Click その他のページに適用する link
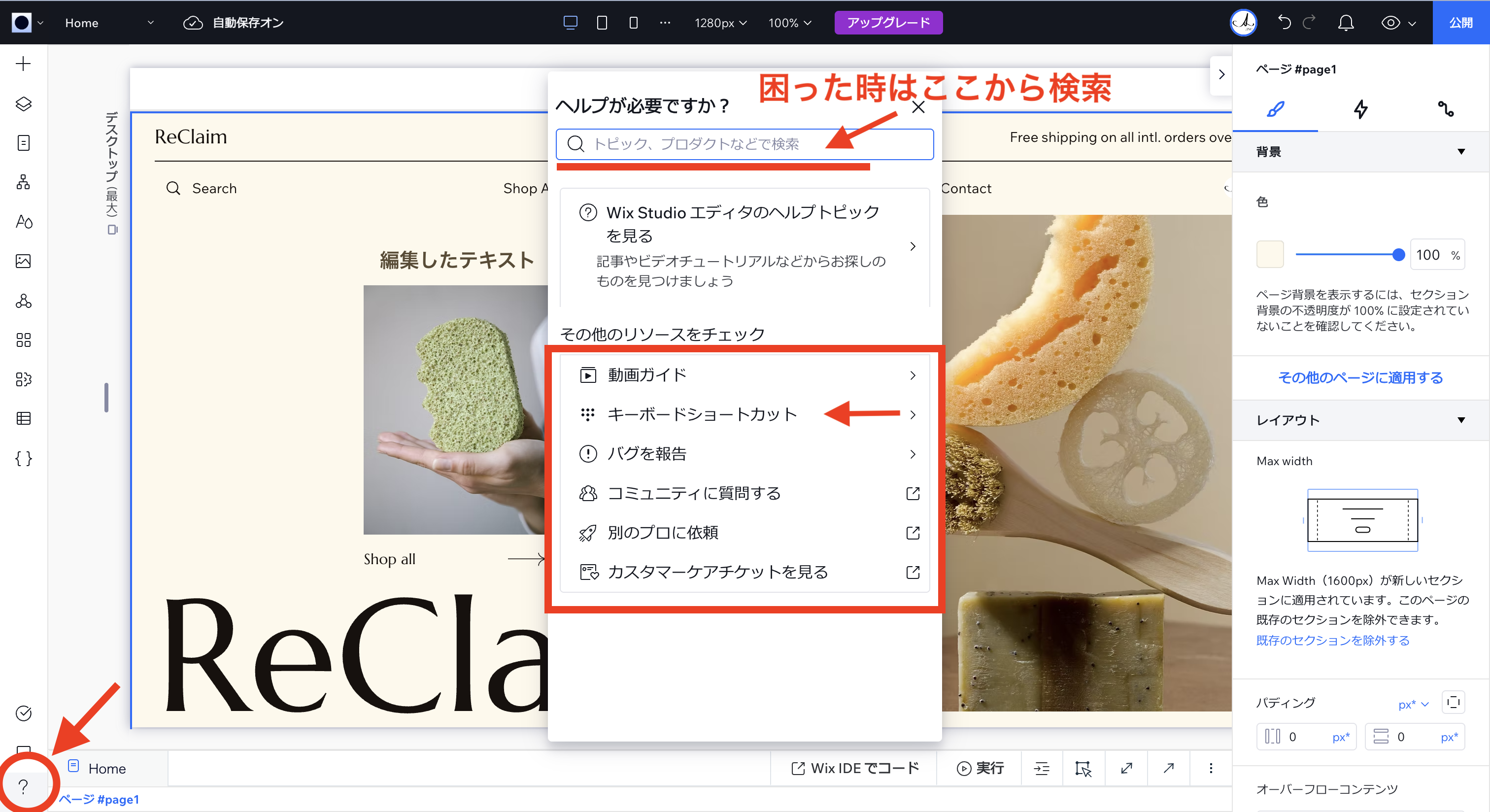 pos(1360,377)
